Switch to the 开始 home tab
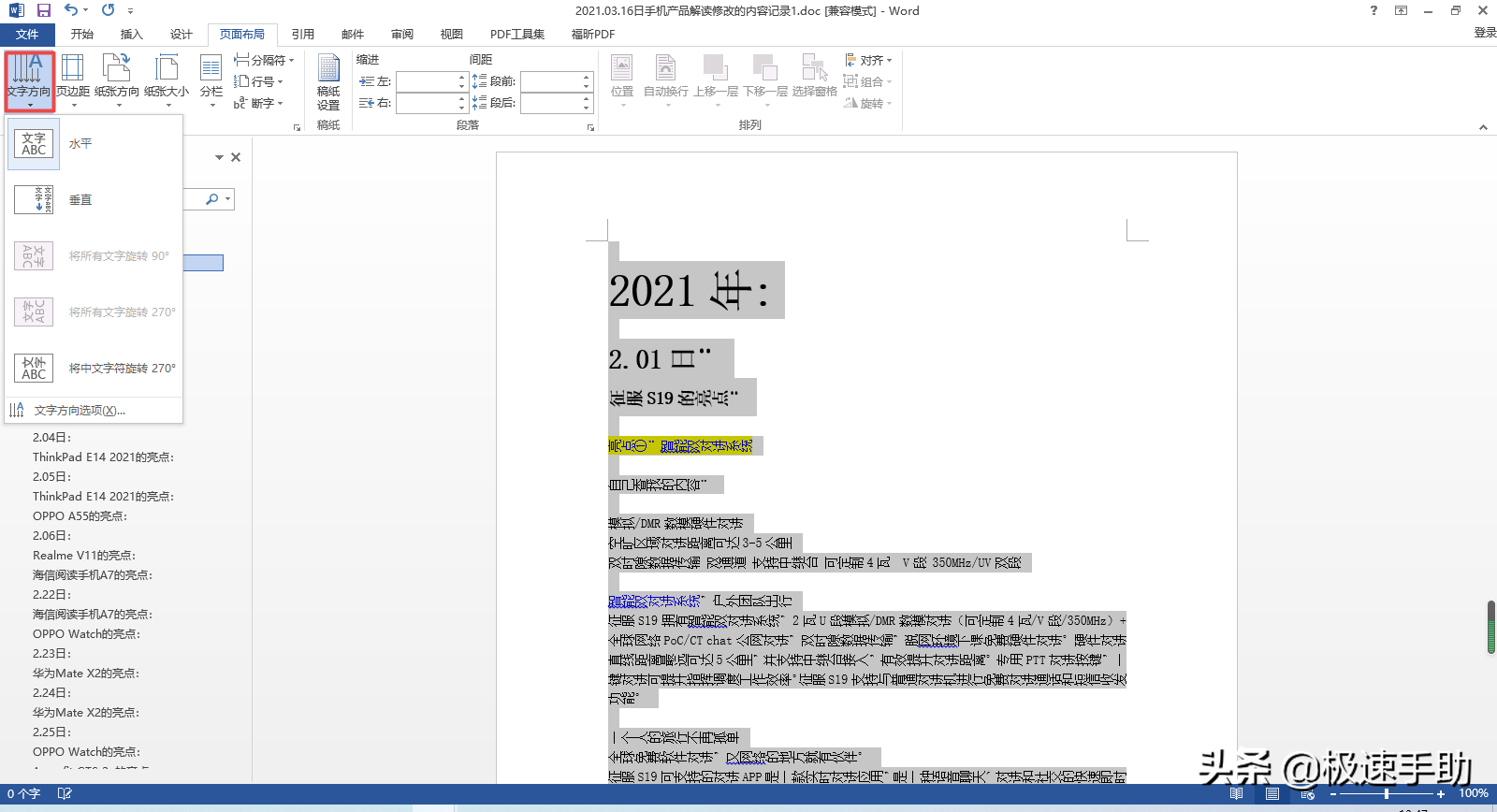 point(82,35)
